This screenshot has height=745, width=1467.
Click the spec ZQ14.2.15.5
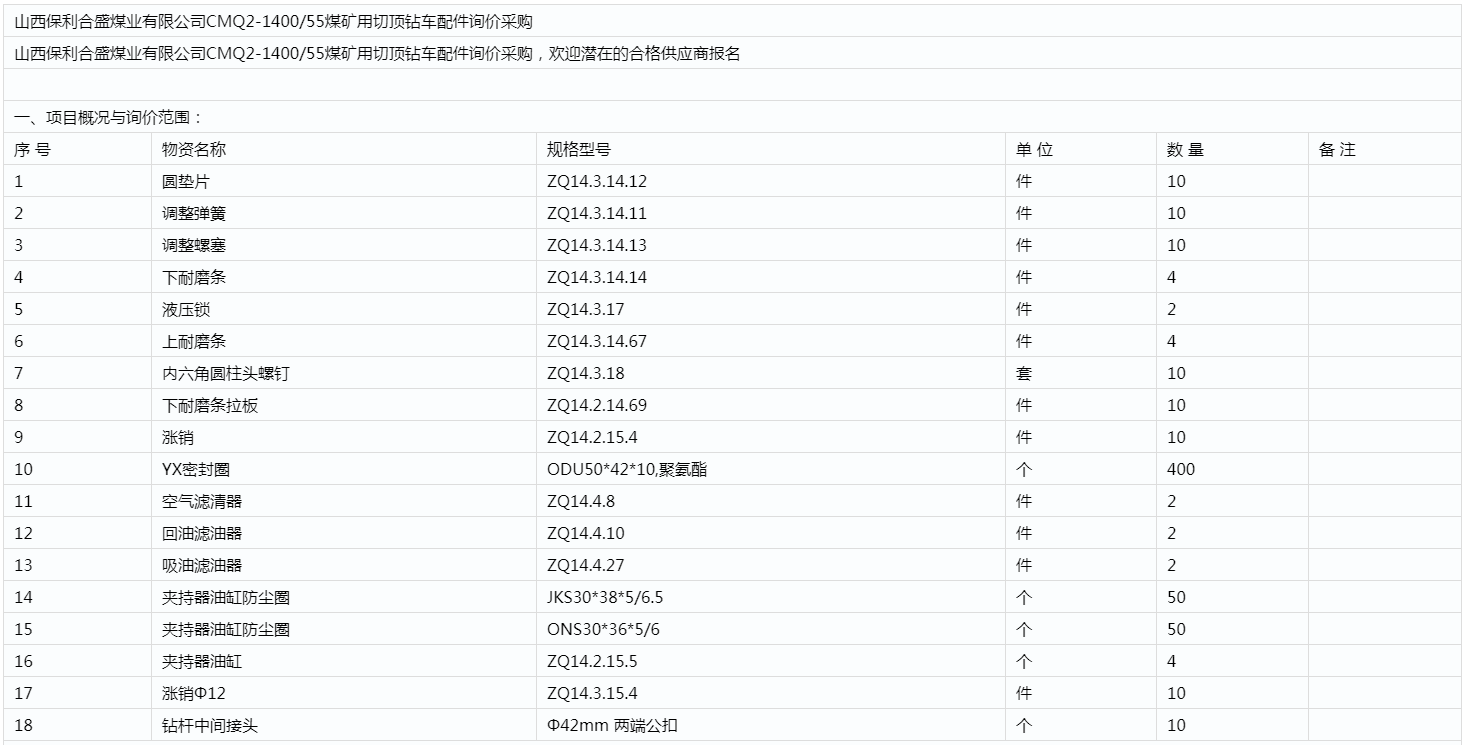pos(593,662)
